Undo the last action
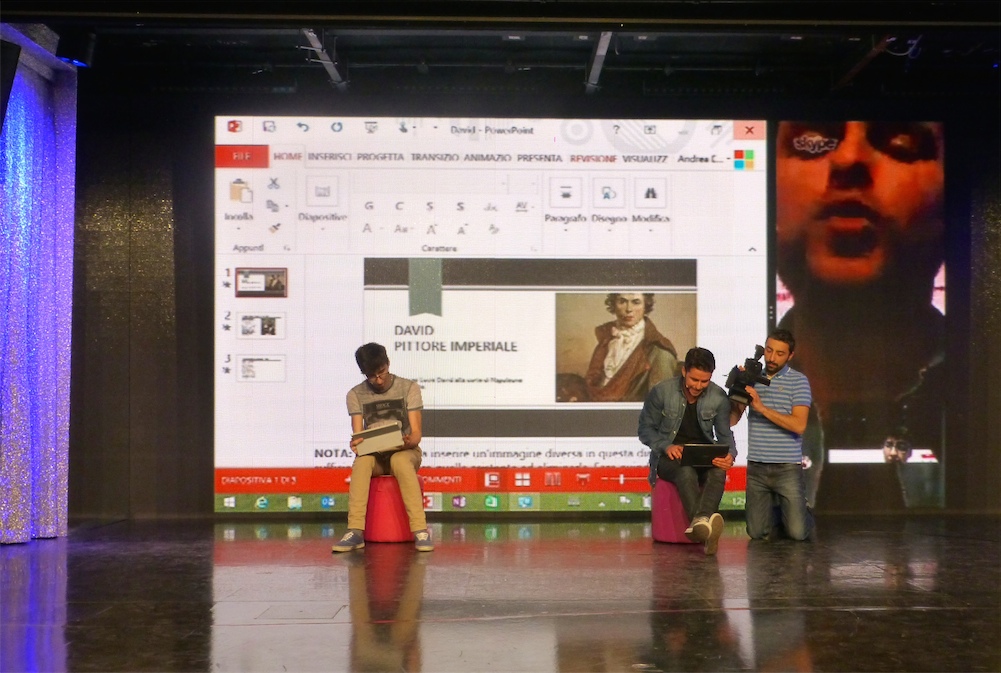 pyautogui.click(x=303, y=127)
